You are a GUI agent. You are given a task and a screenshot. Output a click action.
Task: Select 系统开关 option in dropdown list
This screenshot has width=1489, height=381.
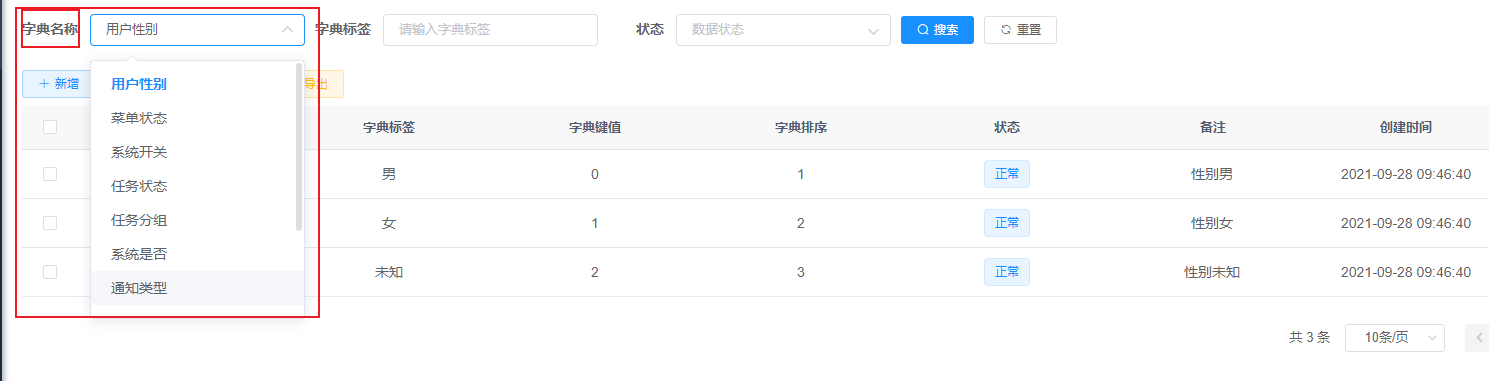[197, 152]
